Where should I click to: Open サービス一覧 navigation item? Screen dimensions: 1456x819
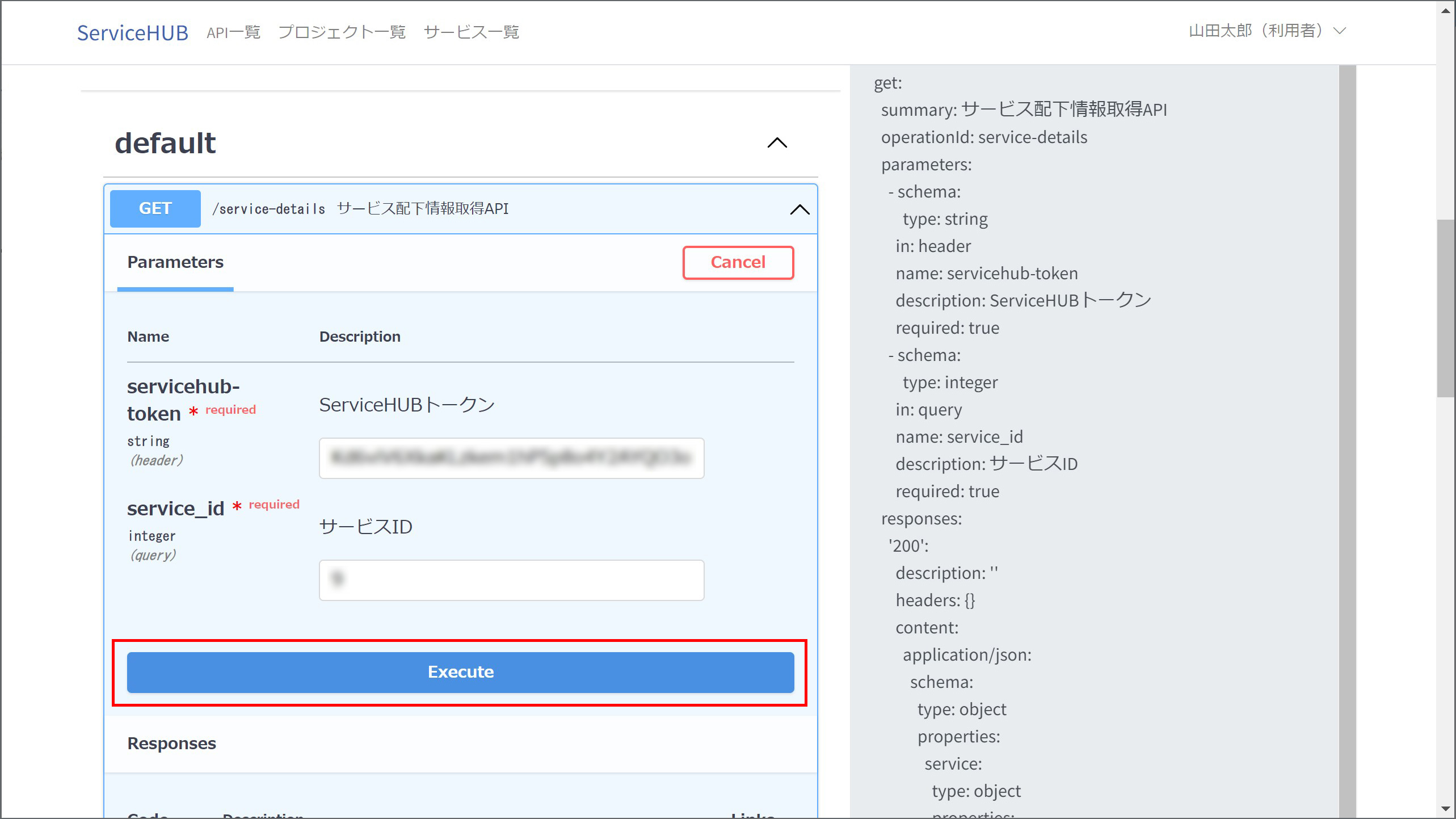[x=471, y=32]
